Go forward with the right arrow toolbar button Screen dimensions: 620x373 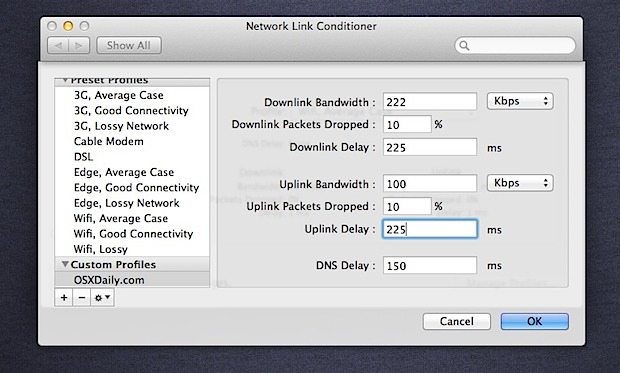79,45
